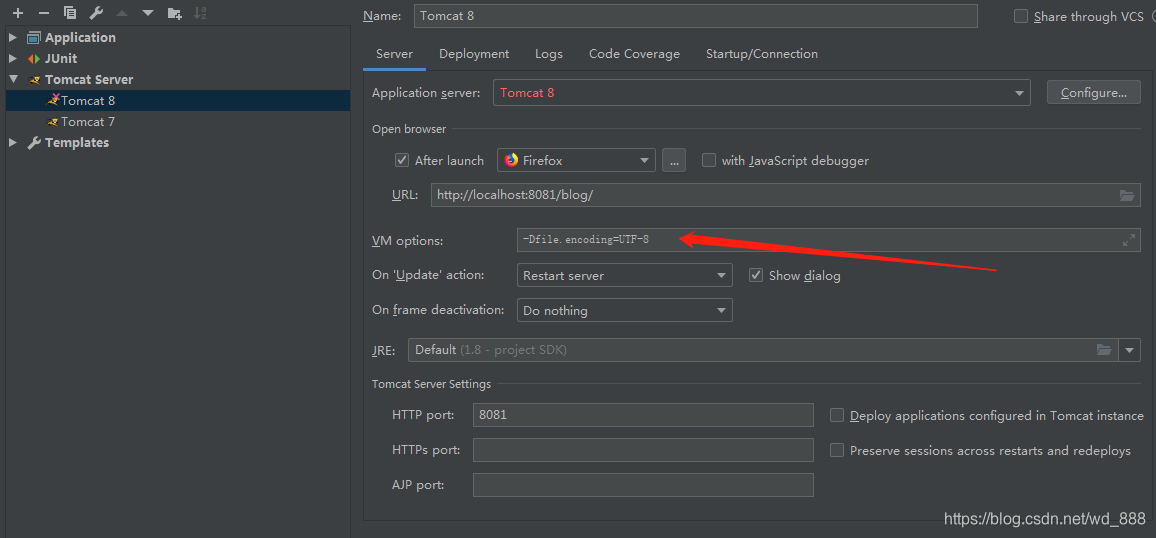Open JRE dropdown arrow
This screenshot has height=538, width=1156.
coord(1130,350)
